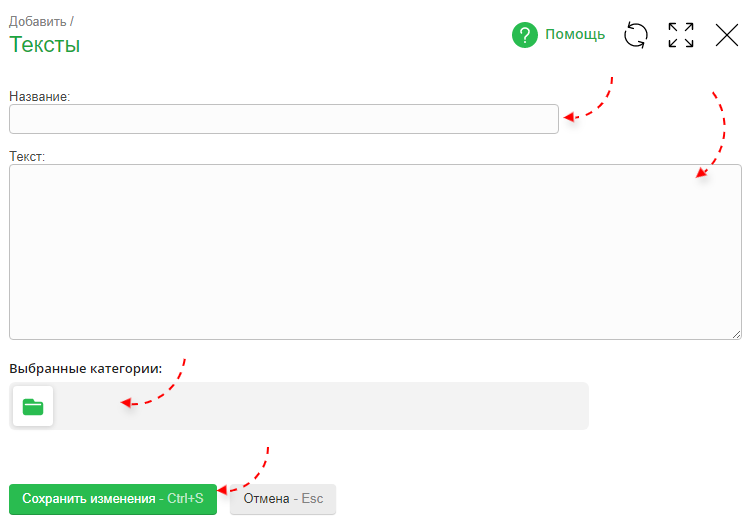Screen dimensions: 753x529
Task: Click the textarea resize grip corner
Action: (736, 334)
